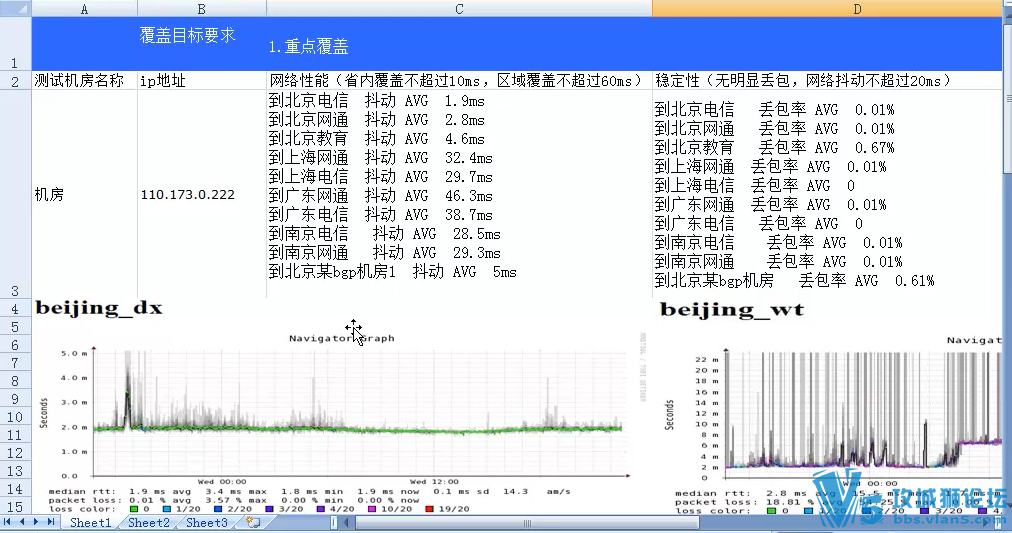Screen dimensions: 1012x533
Task: Go to the first sheet with the navigation arrow
Action: [7, 522]
